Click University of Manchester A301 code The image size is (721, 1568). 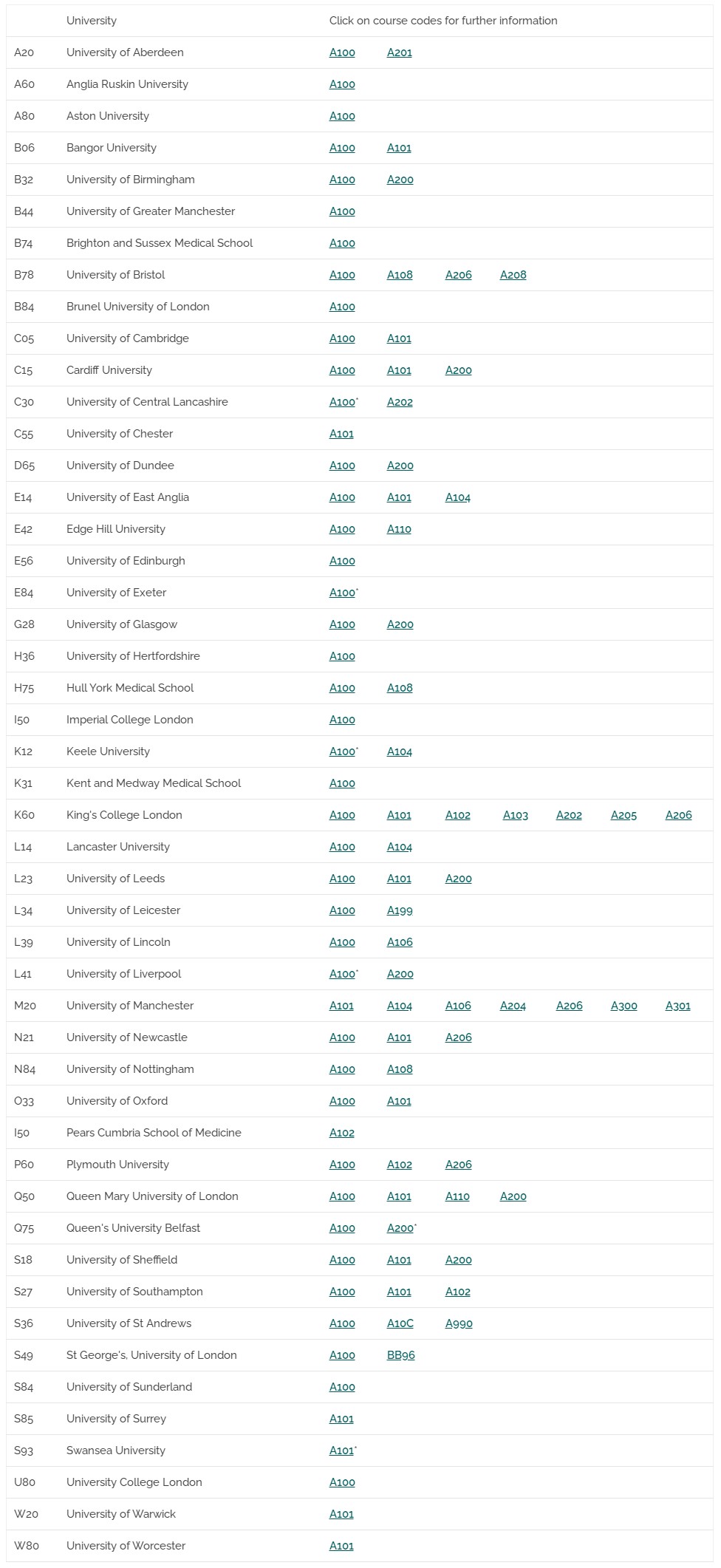[x=678, y=1006]
